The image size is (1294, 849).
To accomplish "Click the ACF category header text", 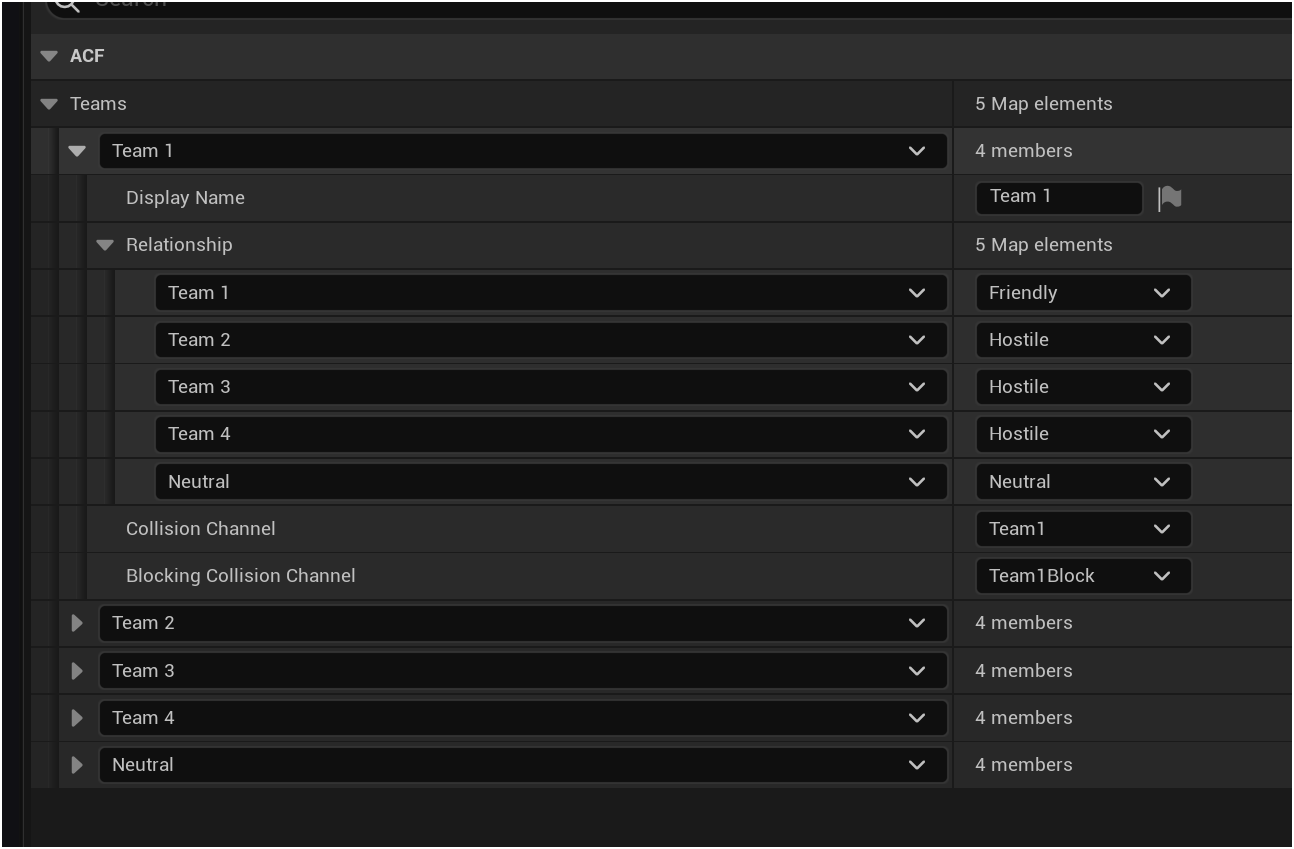I will tap(87, 56).
